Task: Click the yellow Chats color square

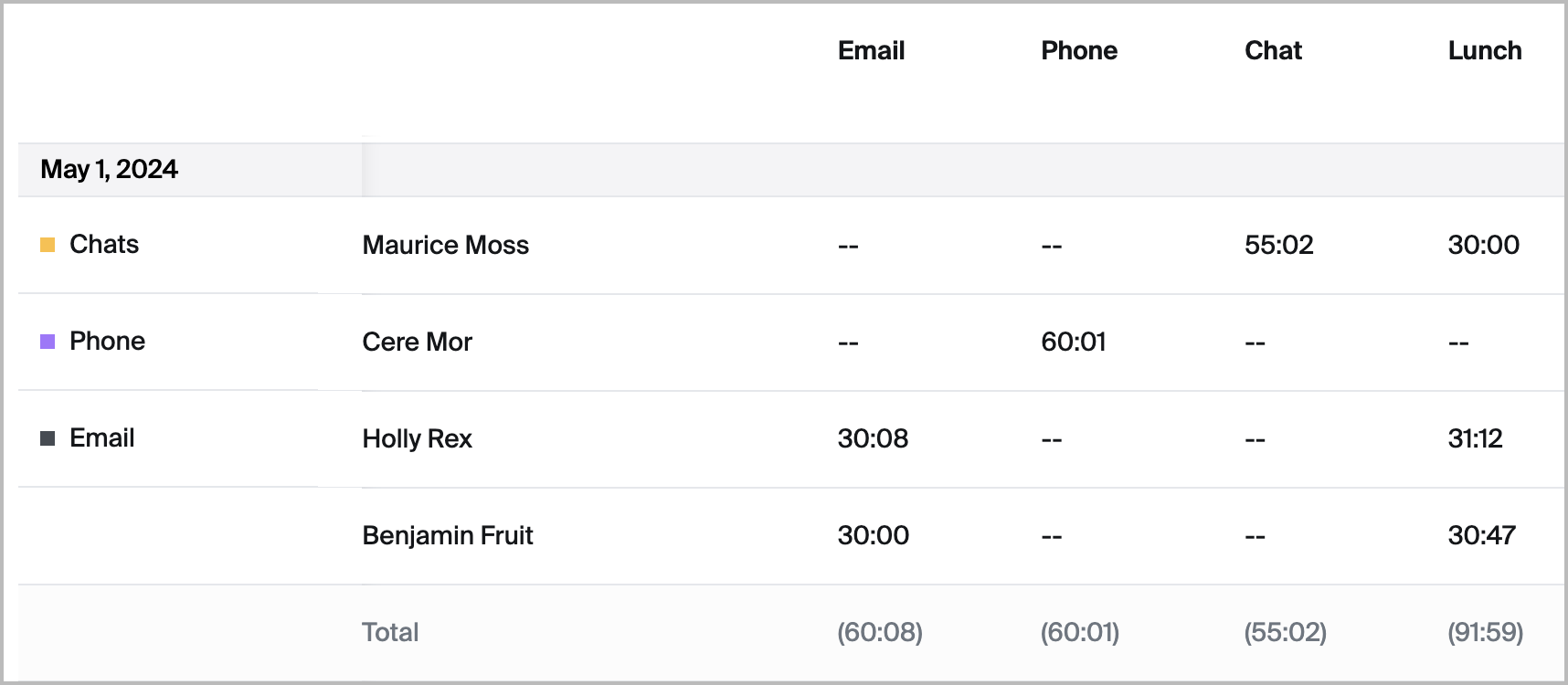Action: pyautogui.click(x=48, y=245)
